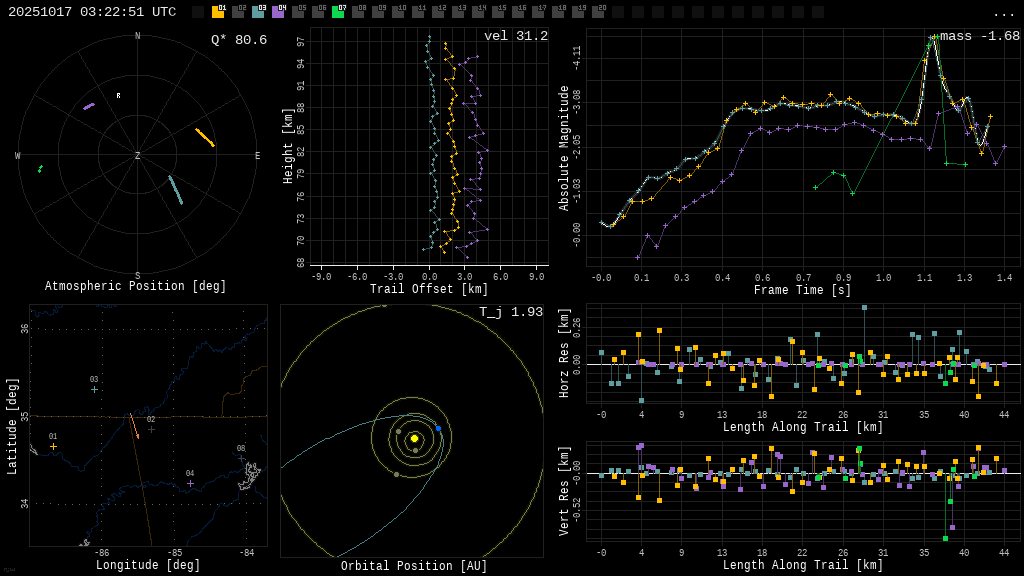The height and width of the screenshot is (576, 1024).
Task: Click the orange trail in sky polar plot
Action: pyautogui.click(x=204, y=137)
